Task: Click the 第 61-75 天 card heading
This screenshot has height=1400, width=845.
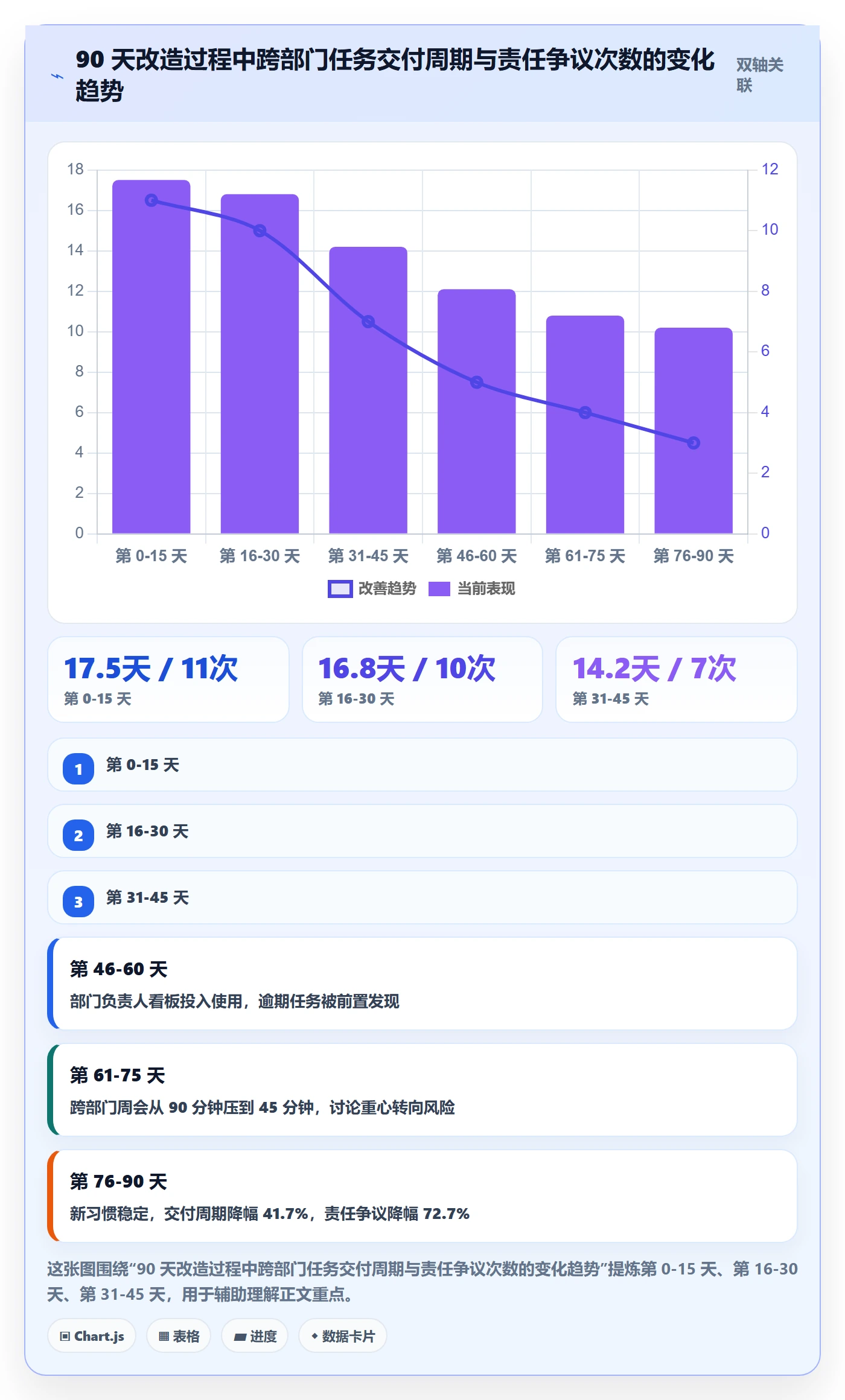Action: [x=117, y=1075]
